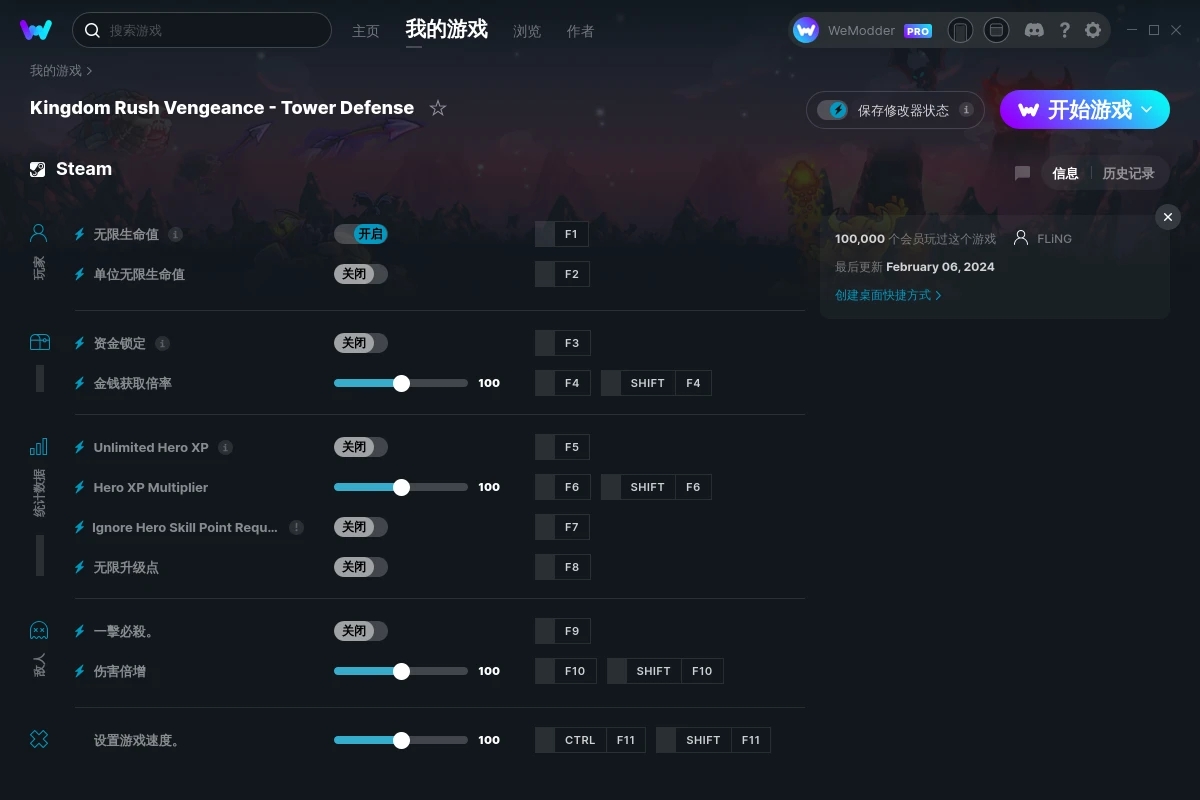1200x800 pixels.
Task: Click the FLiNG author name
Action: [x=1055, y=239]
